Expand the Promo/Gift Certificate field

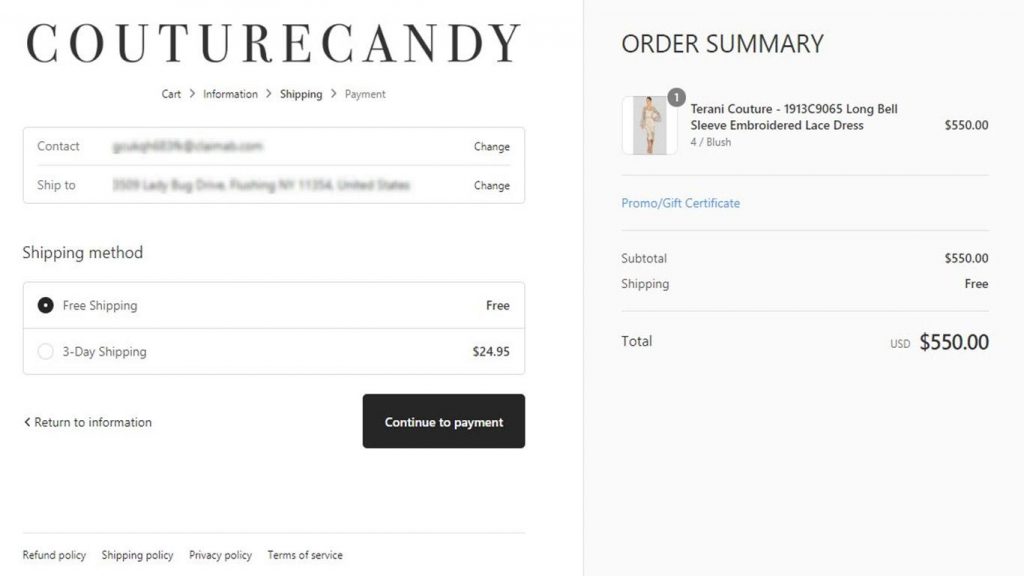pos(680,203)
